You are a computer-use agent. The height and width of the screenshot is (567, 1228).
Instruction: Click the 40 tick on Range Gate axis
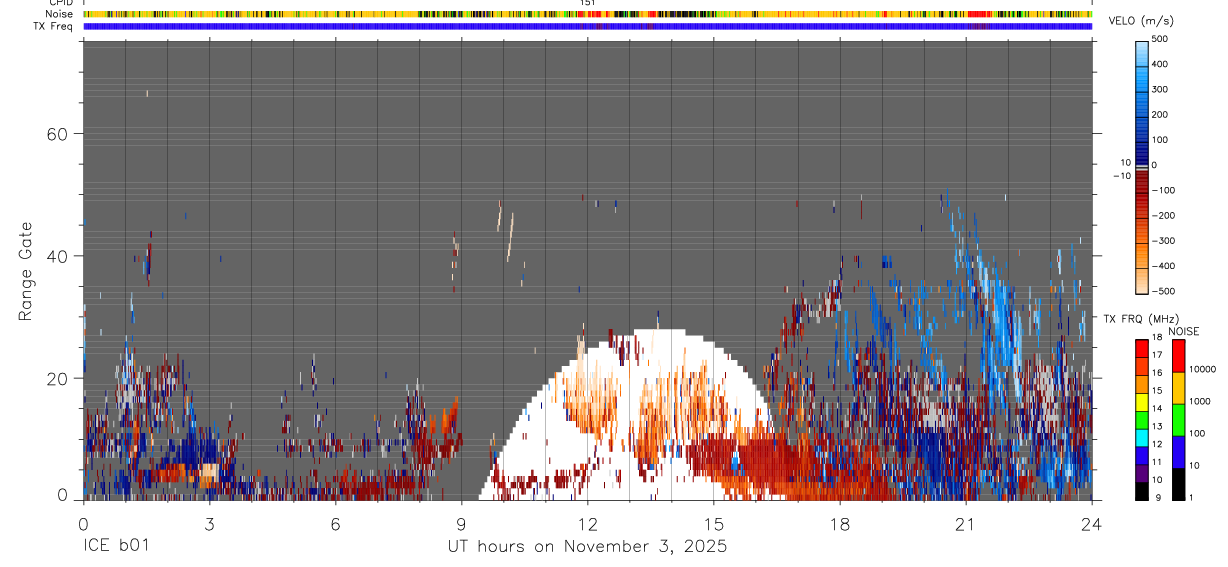click(x=59, y=256)
